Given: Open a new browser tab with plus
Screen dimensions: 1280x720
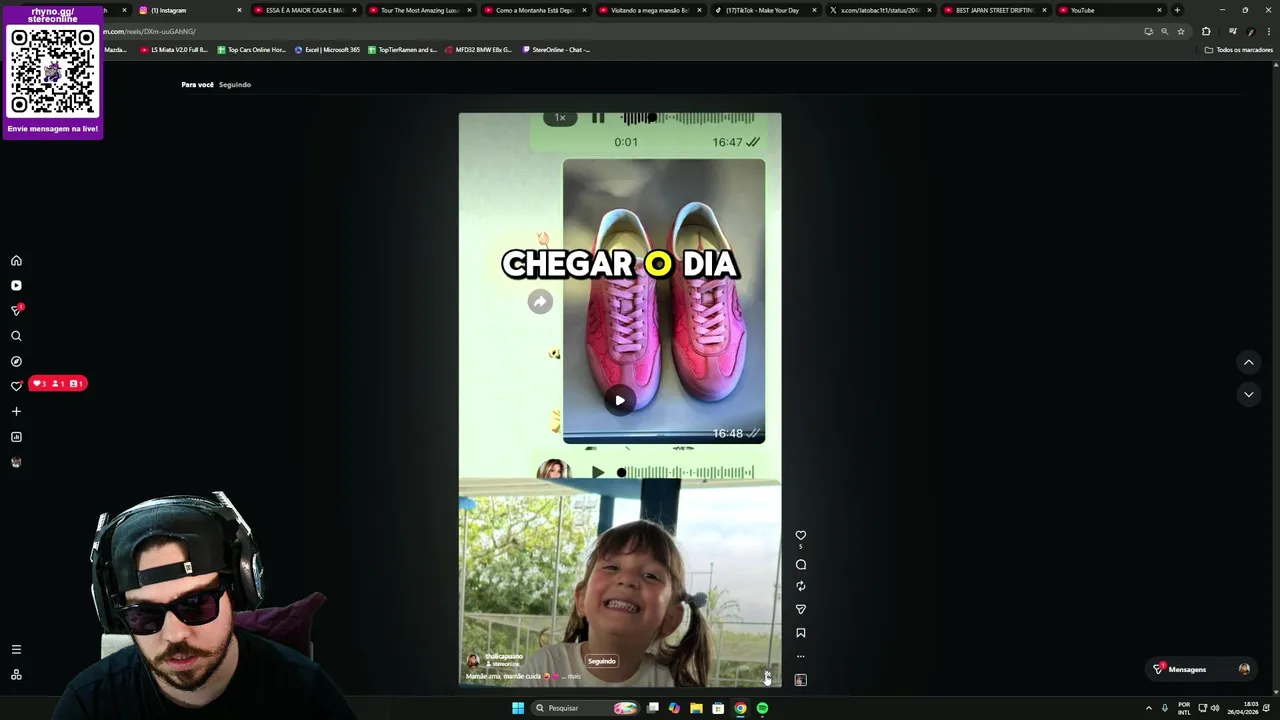Looking at the screenshot, I should [1177, 10].
